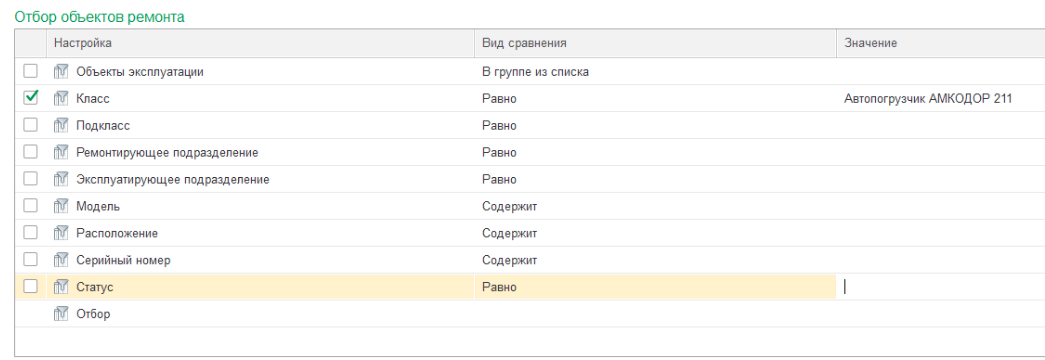Select the Объекты эксплуатации setting name
The image size is (1045, 360).
click(x=140, y=72)
